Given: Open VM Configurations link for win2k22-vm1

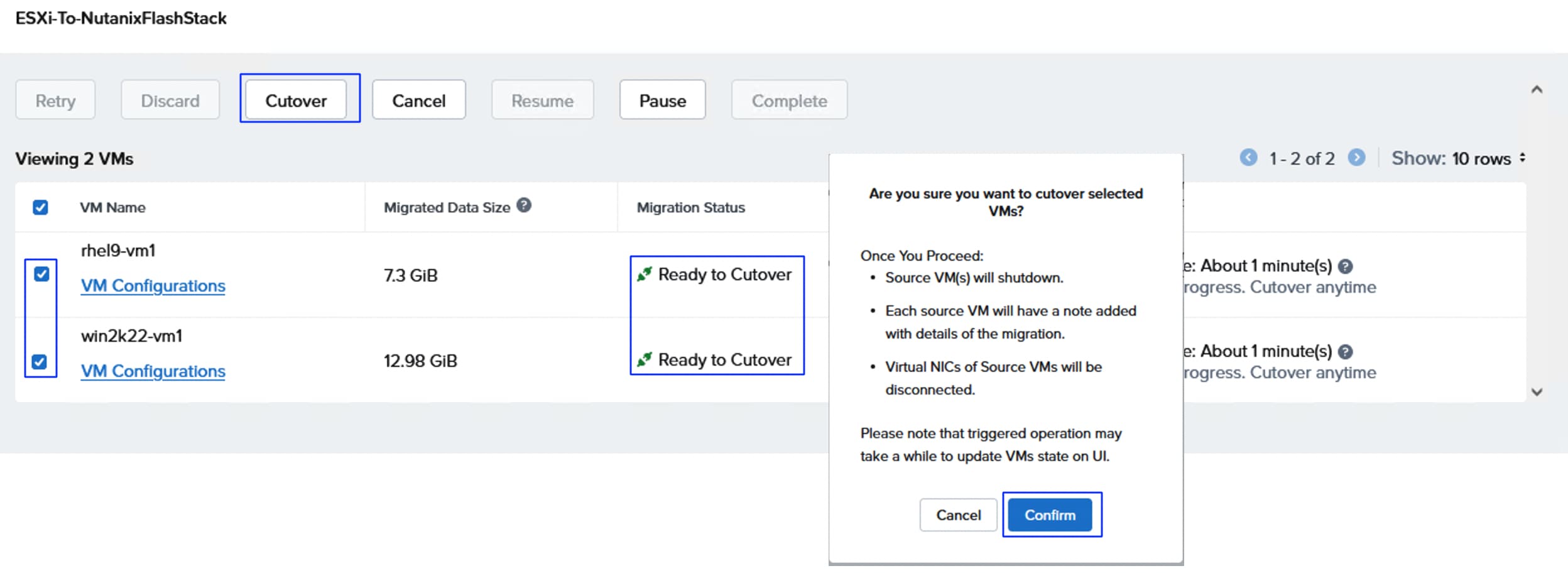Looking at the screenshot, I should (153, 371).
